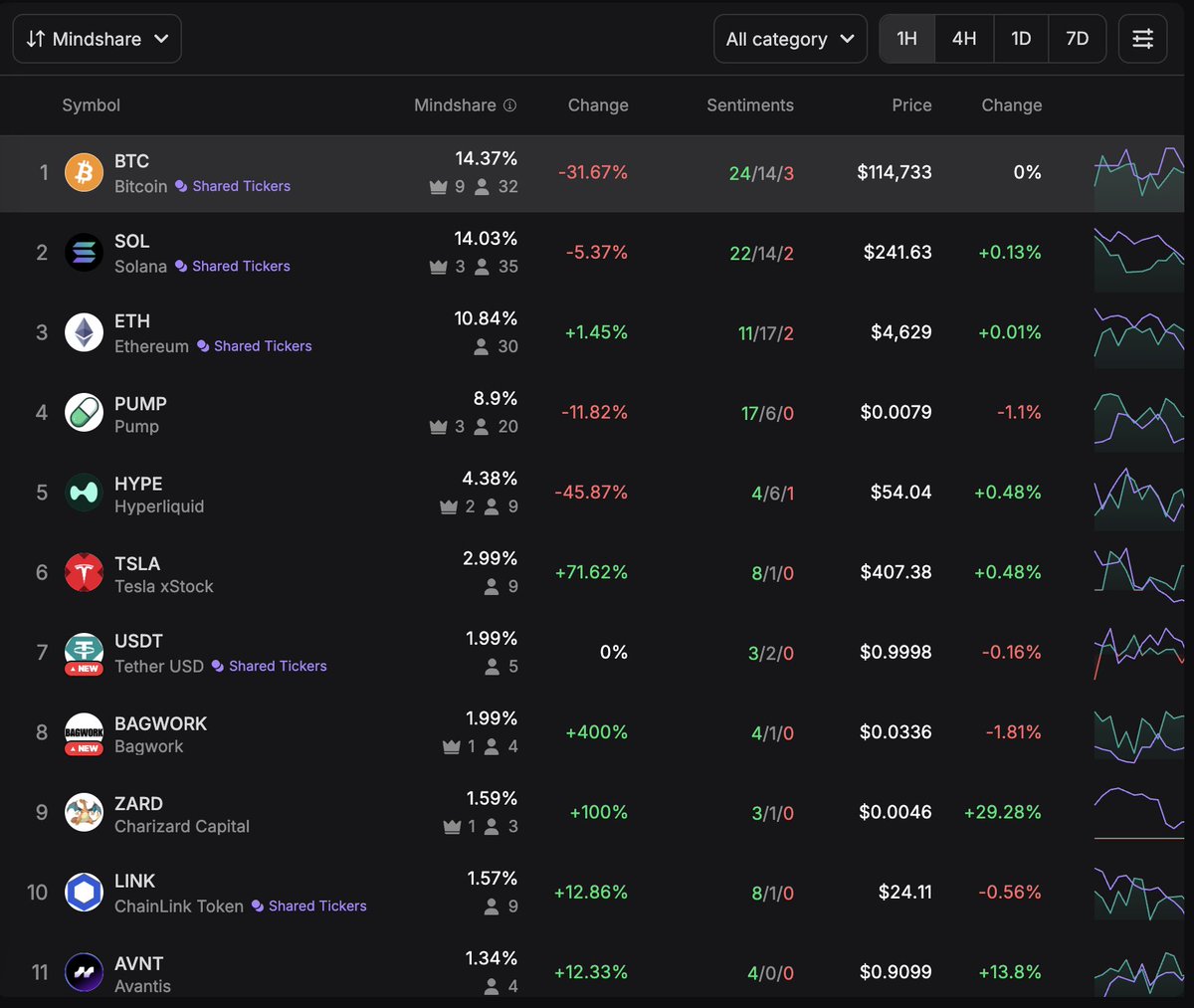
Task: Open Shared Tickers for Bitcoin
Action: (x=233, y=186)
